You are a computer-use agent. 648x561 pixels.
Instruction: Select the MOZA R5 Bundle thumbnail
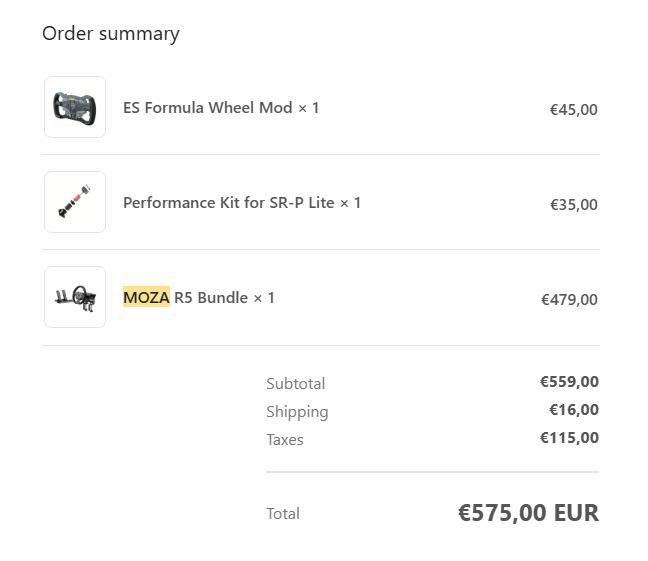(x=75, y=297)
